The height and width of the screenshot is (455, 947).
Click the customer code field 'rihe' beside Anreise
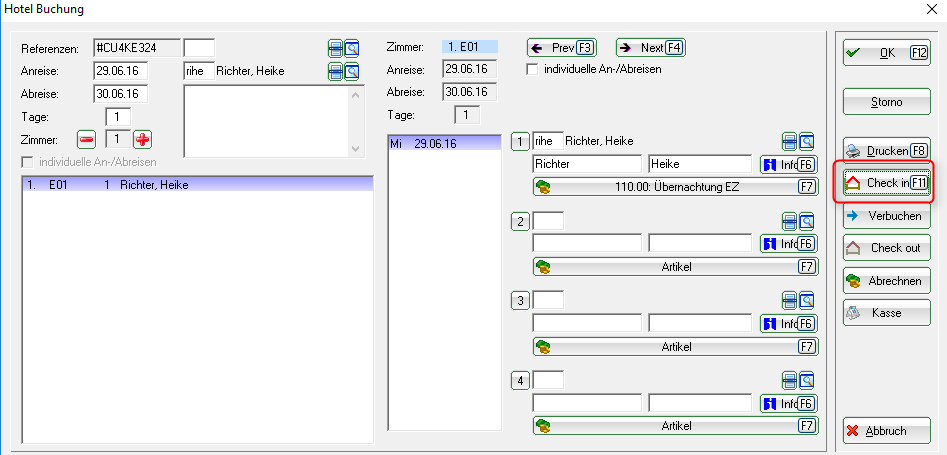(199, 71)
